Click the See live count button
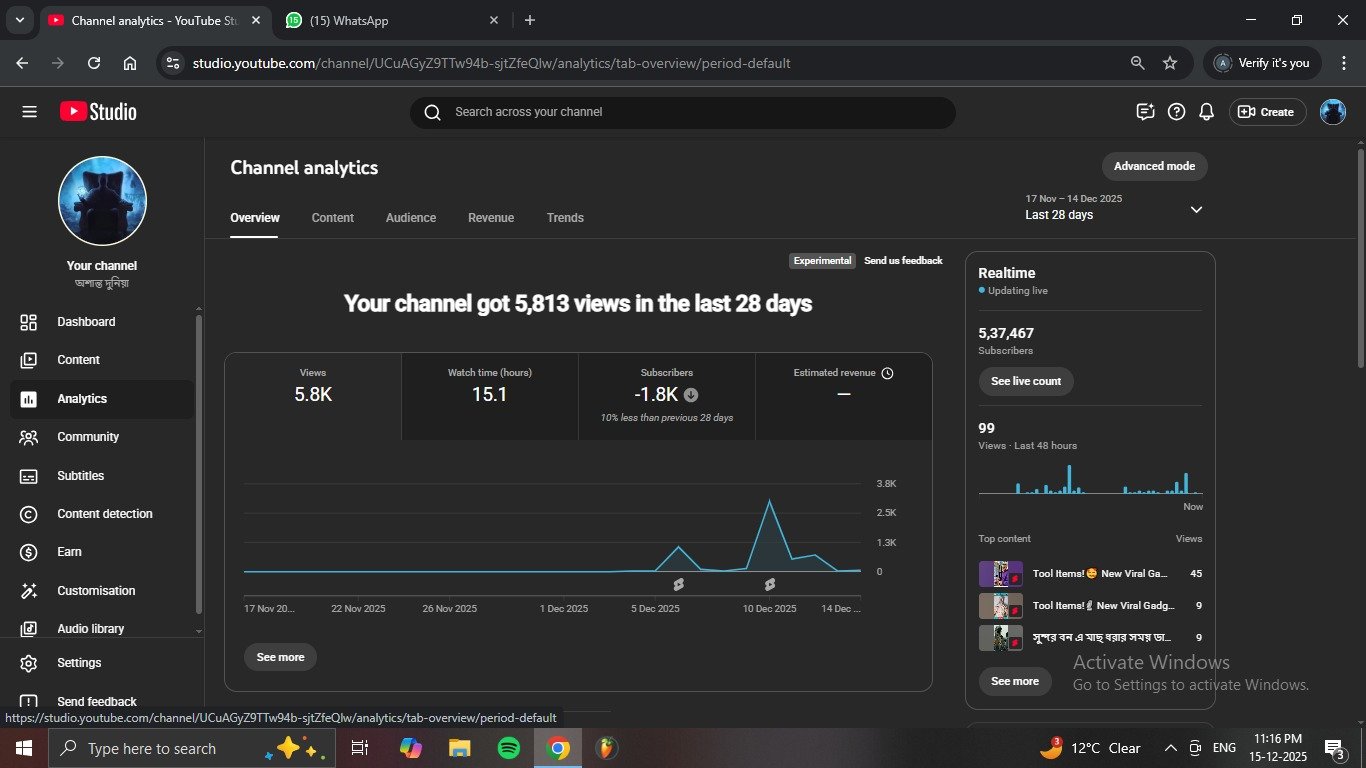Viewport: 1366px width, 768px height. tap(1025, 381)
